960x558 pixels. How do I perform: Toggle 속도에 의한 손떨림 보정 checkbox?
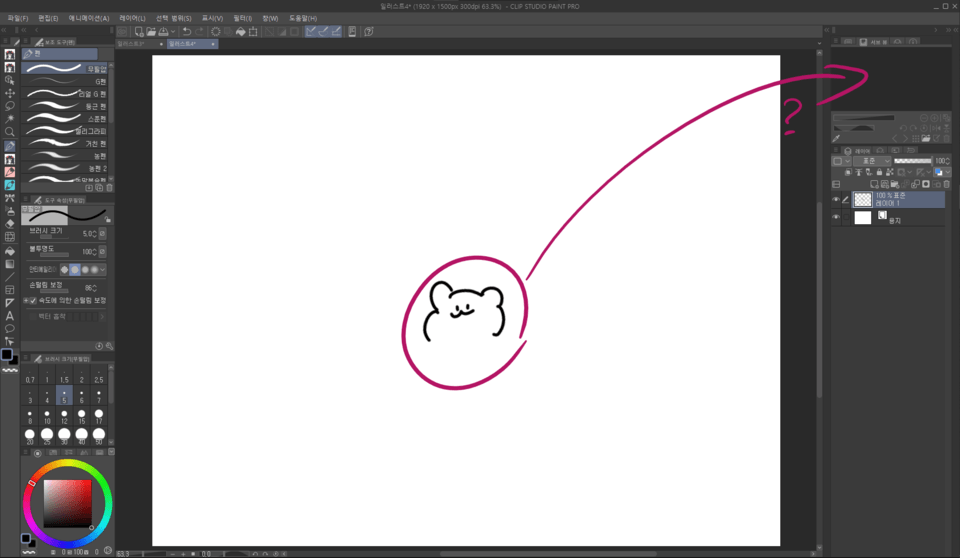click(33, 300)
